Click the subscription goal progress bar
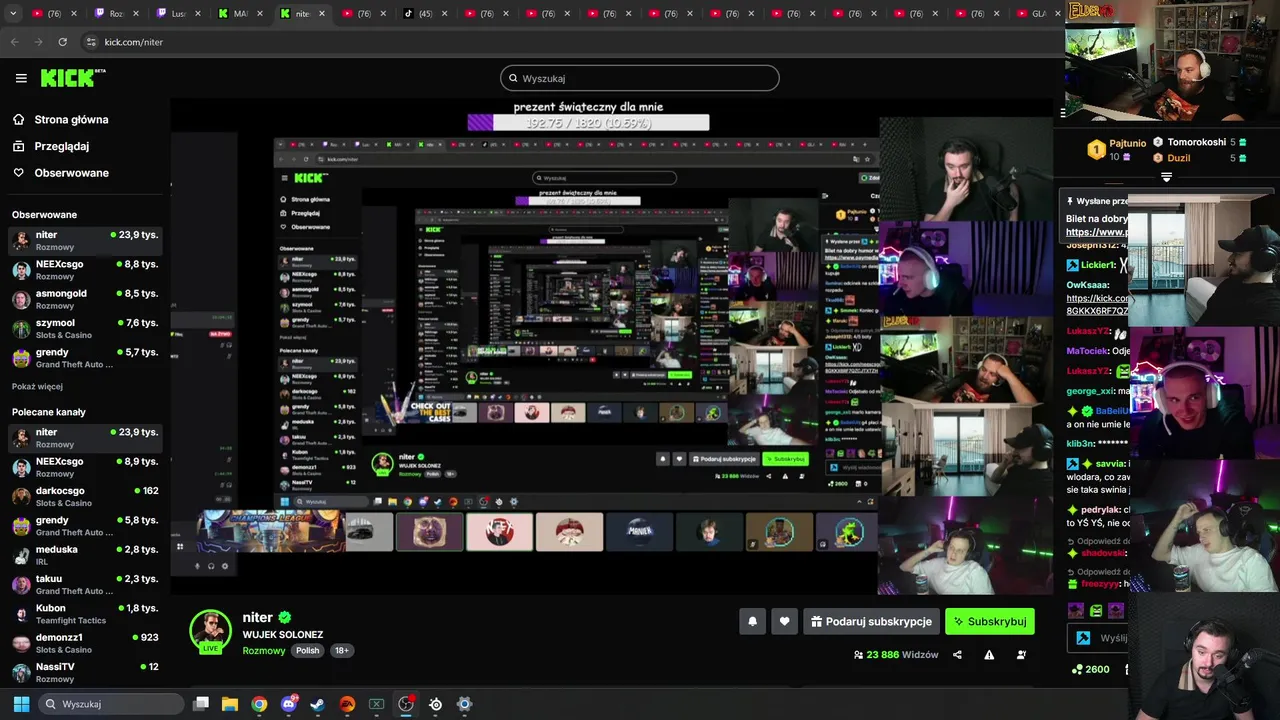The width and height of the screenshot is (1280, 720). pyautogui.click(x=588, y=123)
